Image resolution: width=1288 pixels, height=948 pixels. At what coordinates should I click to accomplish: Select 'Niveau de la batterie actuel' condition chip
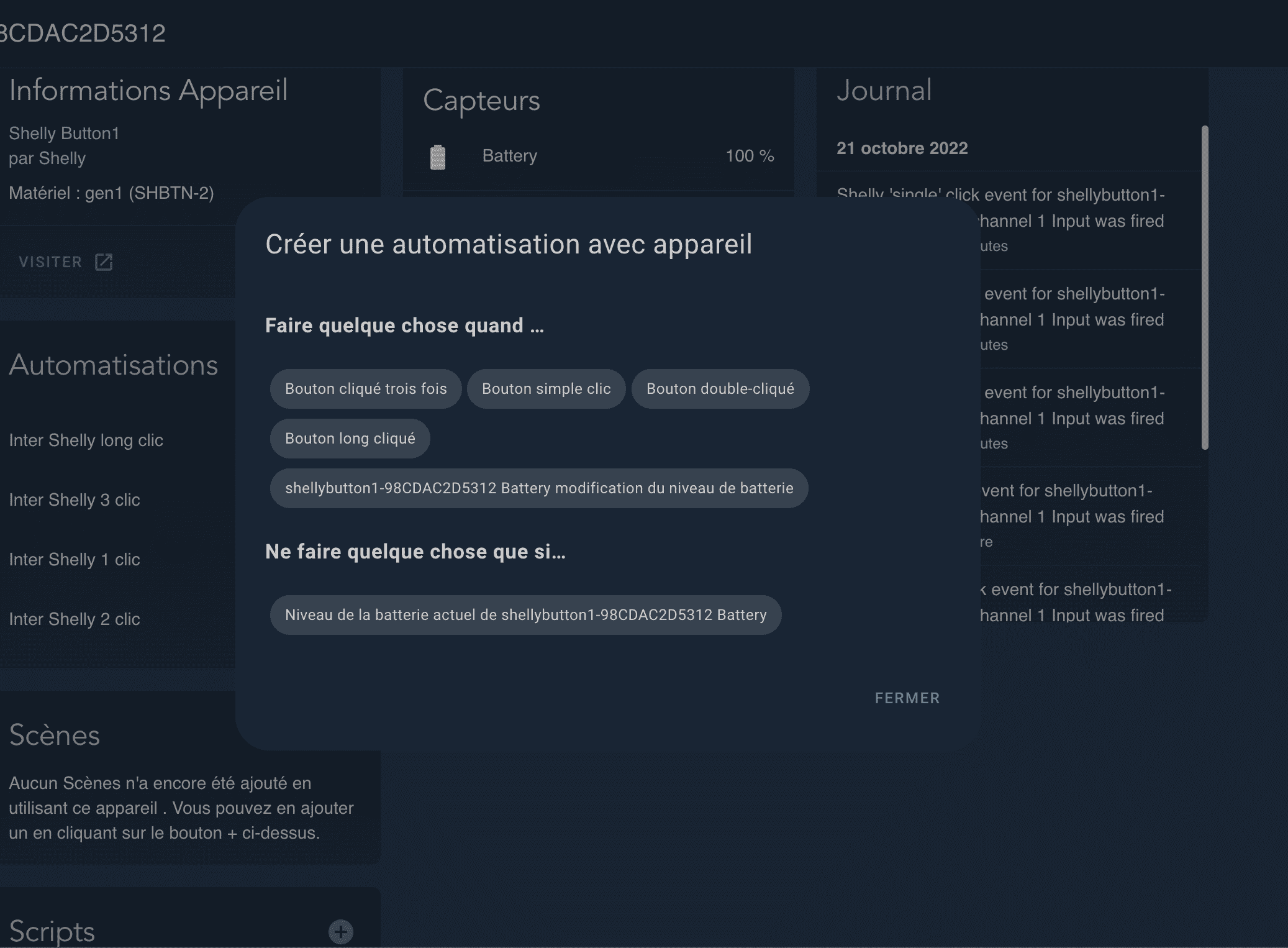click(x=525, y=615)
